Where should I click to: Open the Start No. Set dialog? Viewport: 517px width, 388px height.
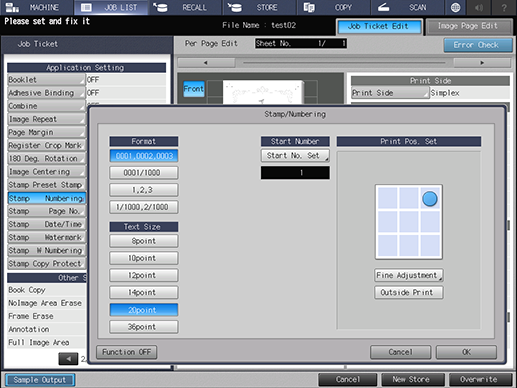pos(295,156)
